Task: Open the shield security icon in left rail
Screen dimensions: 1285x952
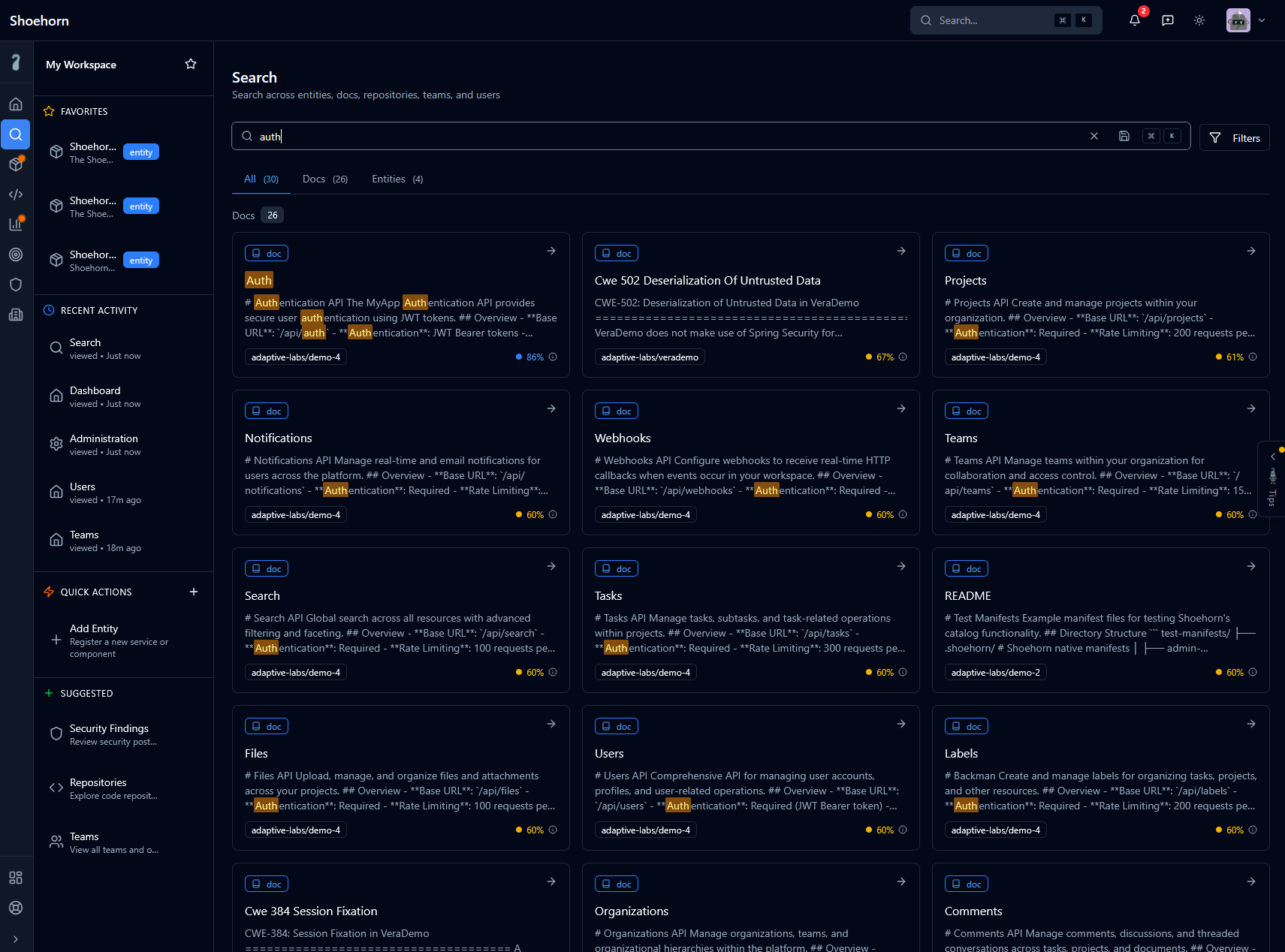Action: point(16,285)
